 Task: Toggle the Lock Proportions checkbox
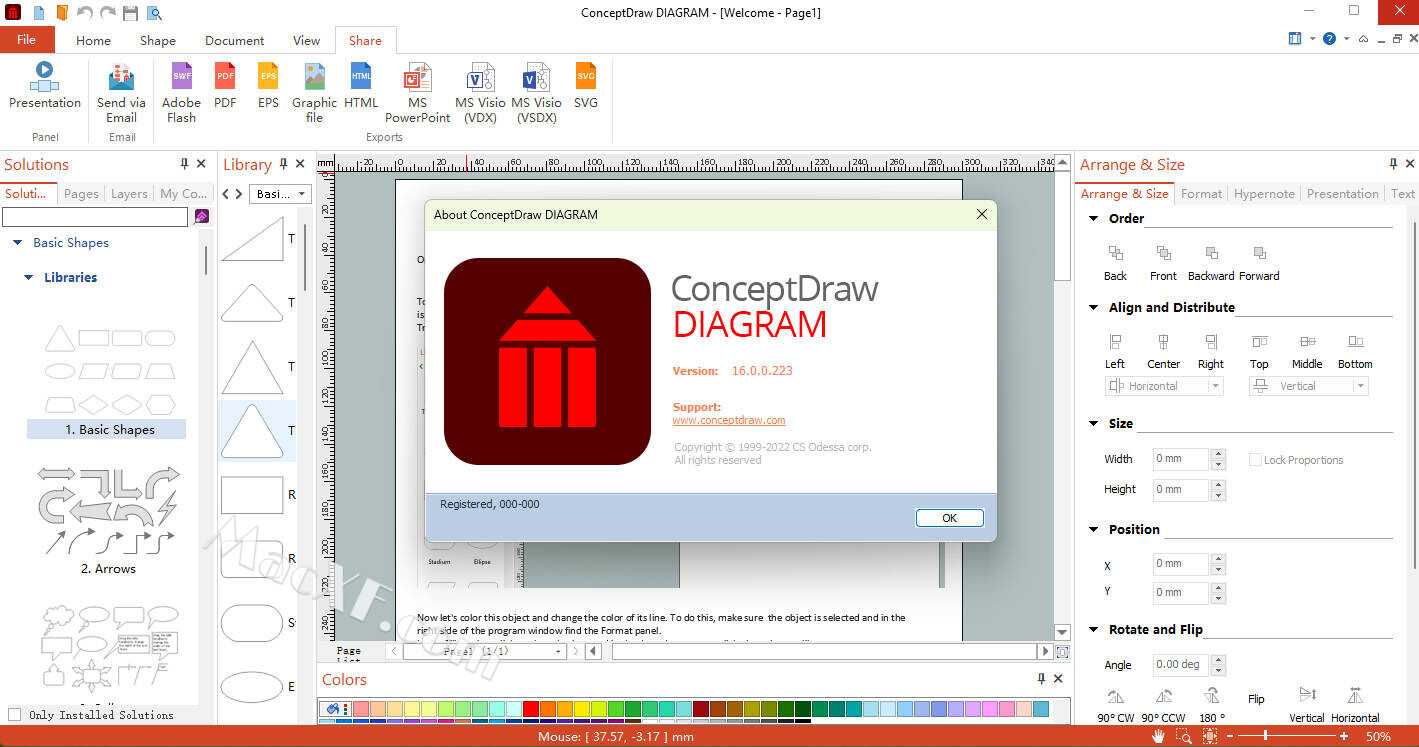click(x=1255, y=460)
